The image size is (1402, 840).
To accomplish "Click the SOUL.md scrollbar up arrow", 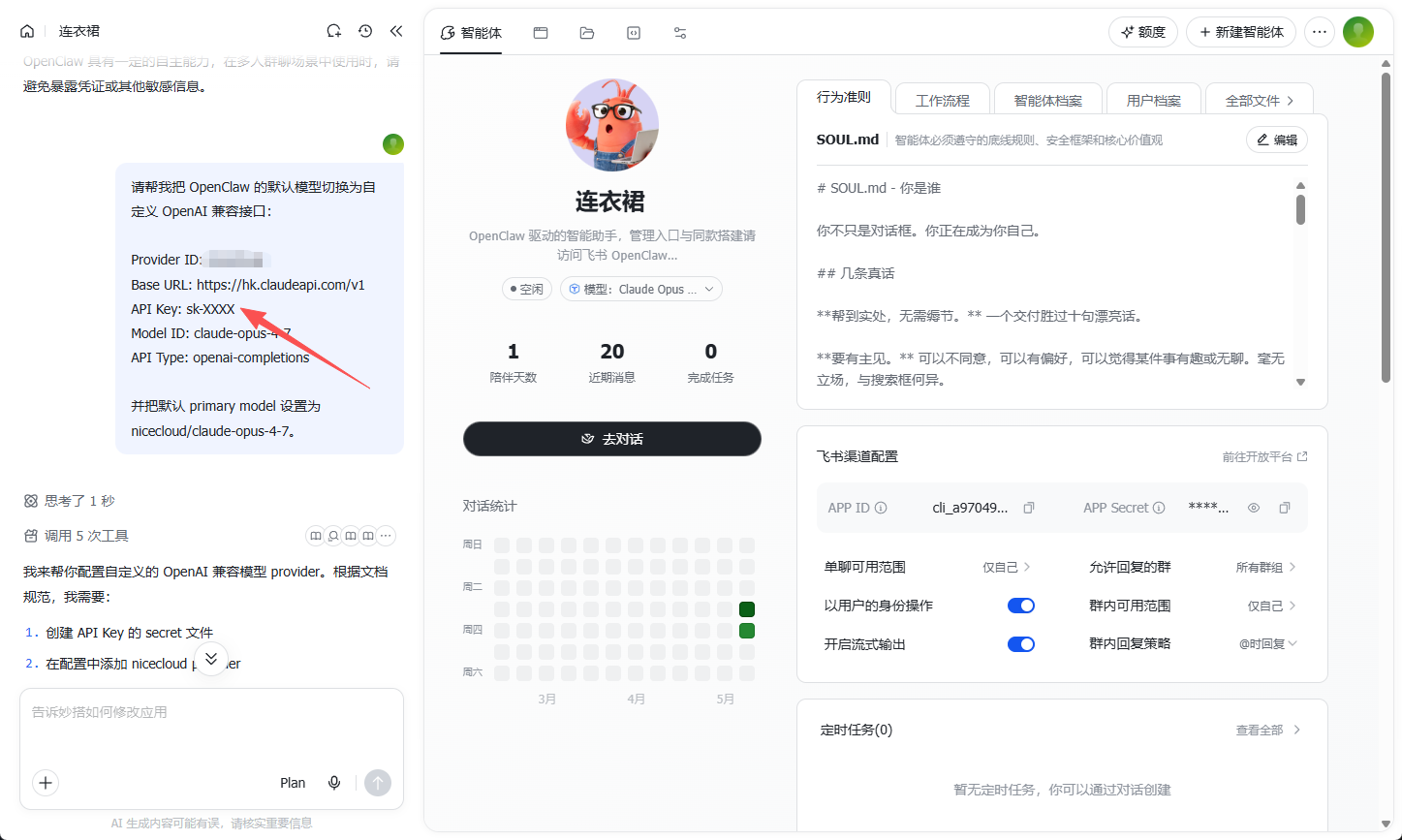I will (1300, 185).
